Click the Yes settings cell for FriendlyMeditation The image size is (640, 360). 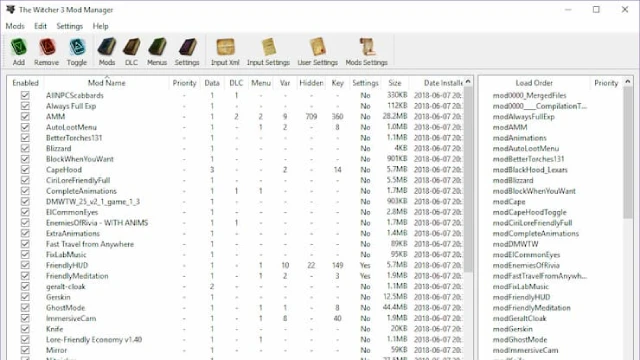pyautogui.click(x=365, y=276)
